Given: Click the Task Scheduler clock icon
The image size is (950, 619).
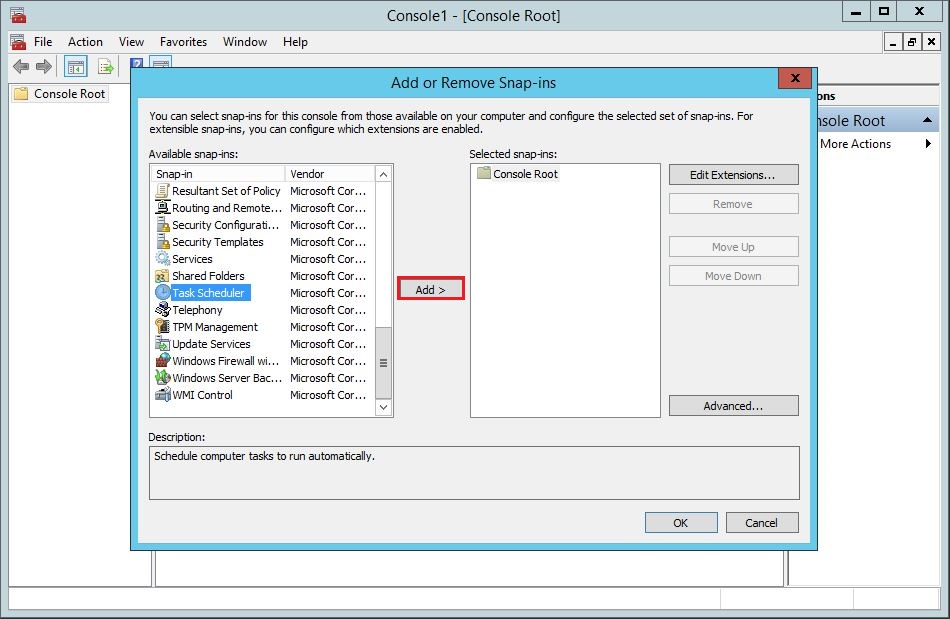Looking at the screenshot, I should click(x=162, y=293).
